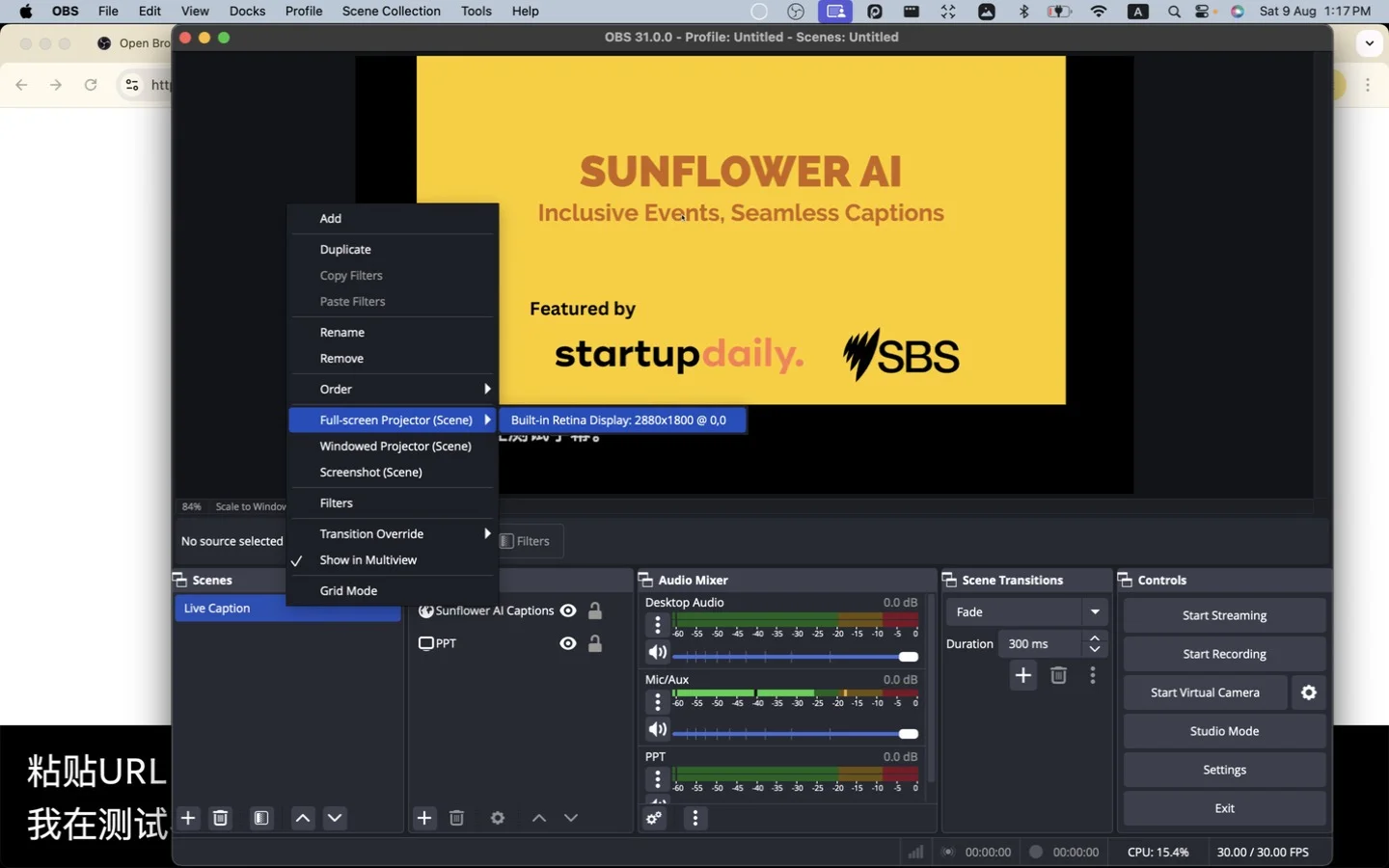Toggle lock on PPT source
Viewport: 1389px width, 868px height.
pyautogui.click(x=595, y=643)
